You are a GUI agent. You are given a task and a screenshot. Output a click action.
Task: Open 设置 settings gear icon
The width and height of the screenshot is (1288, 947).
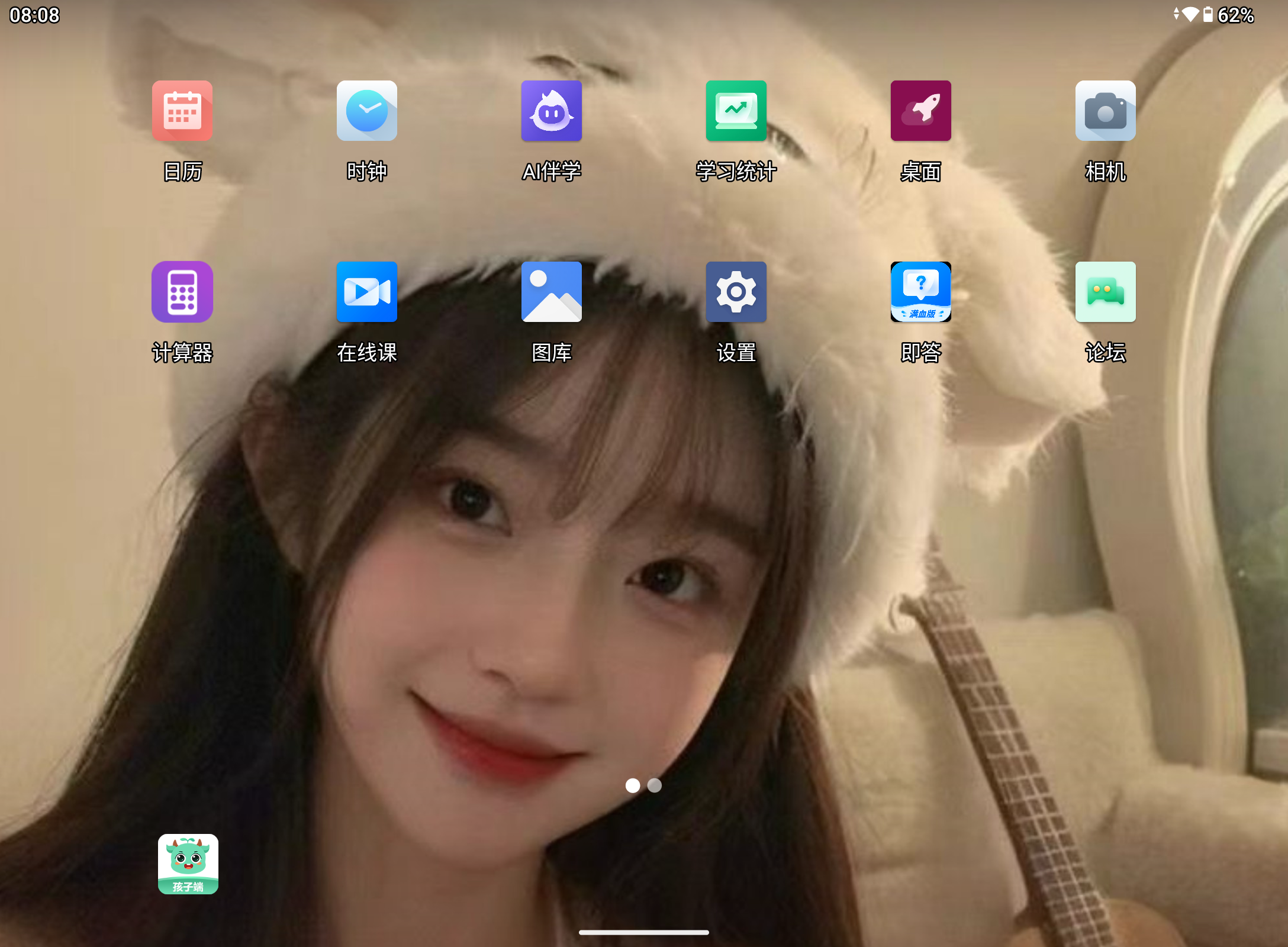coord(736,292)
